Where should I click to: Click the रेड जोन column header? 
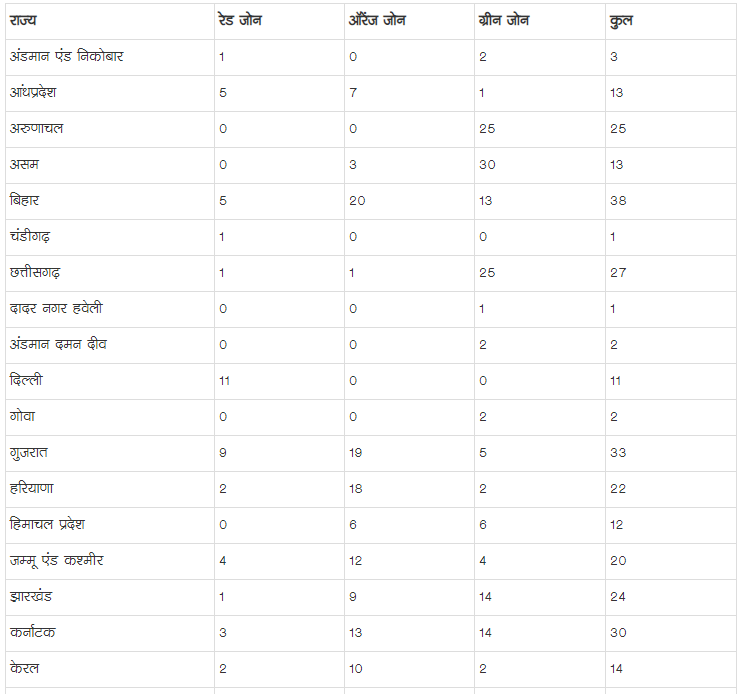240,21
